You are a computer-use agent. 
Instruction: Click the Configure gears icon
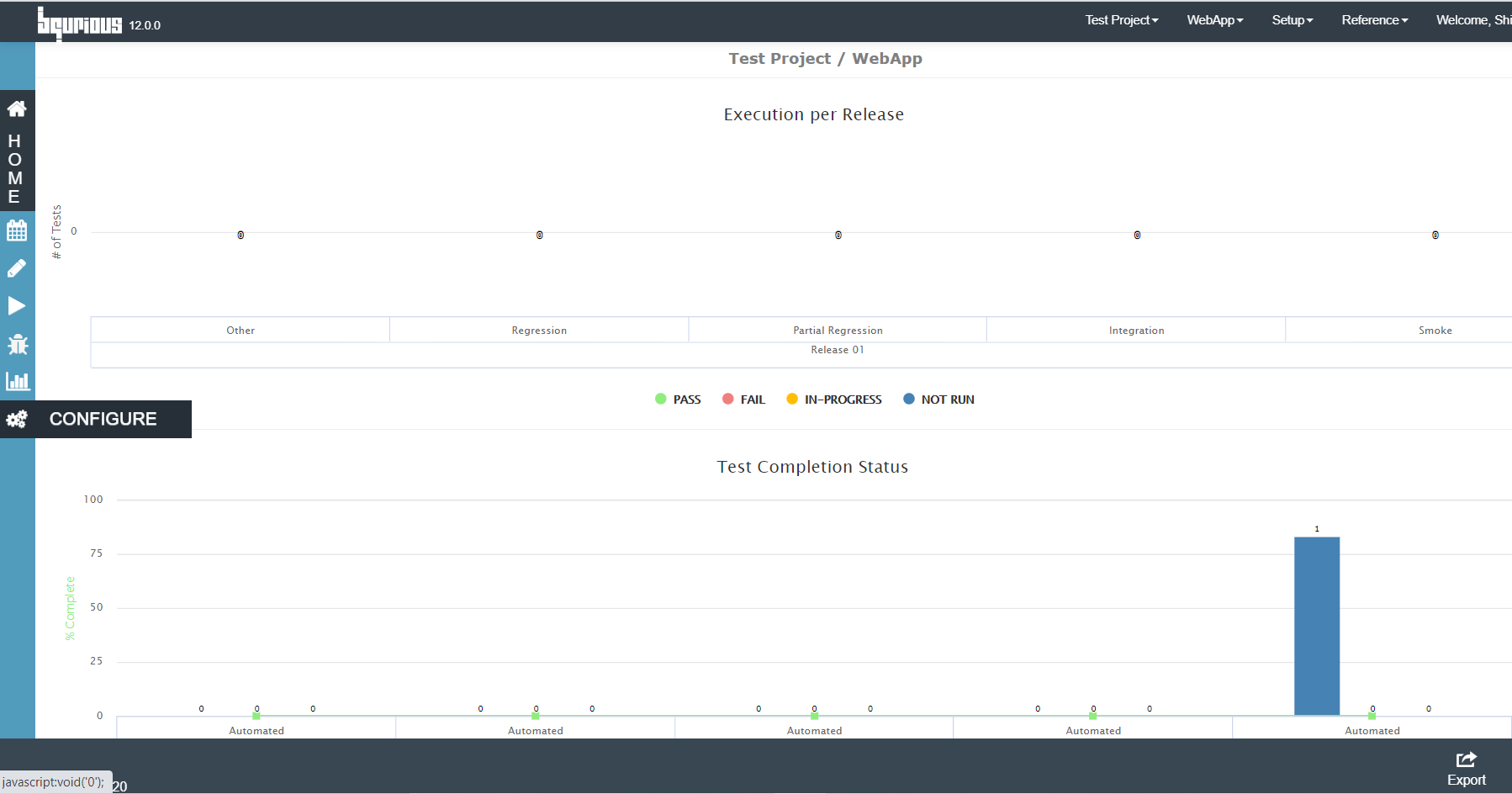(x=17, y=419)
